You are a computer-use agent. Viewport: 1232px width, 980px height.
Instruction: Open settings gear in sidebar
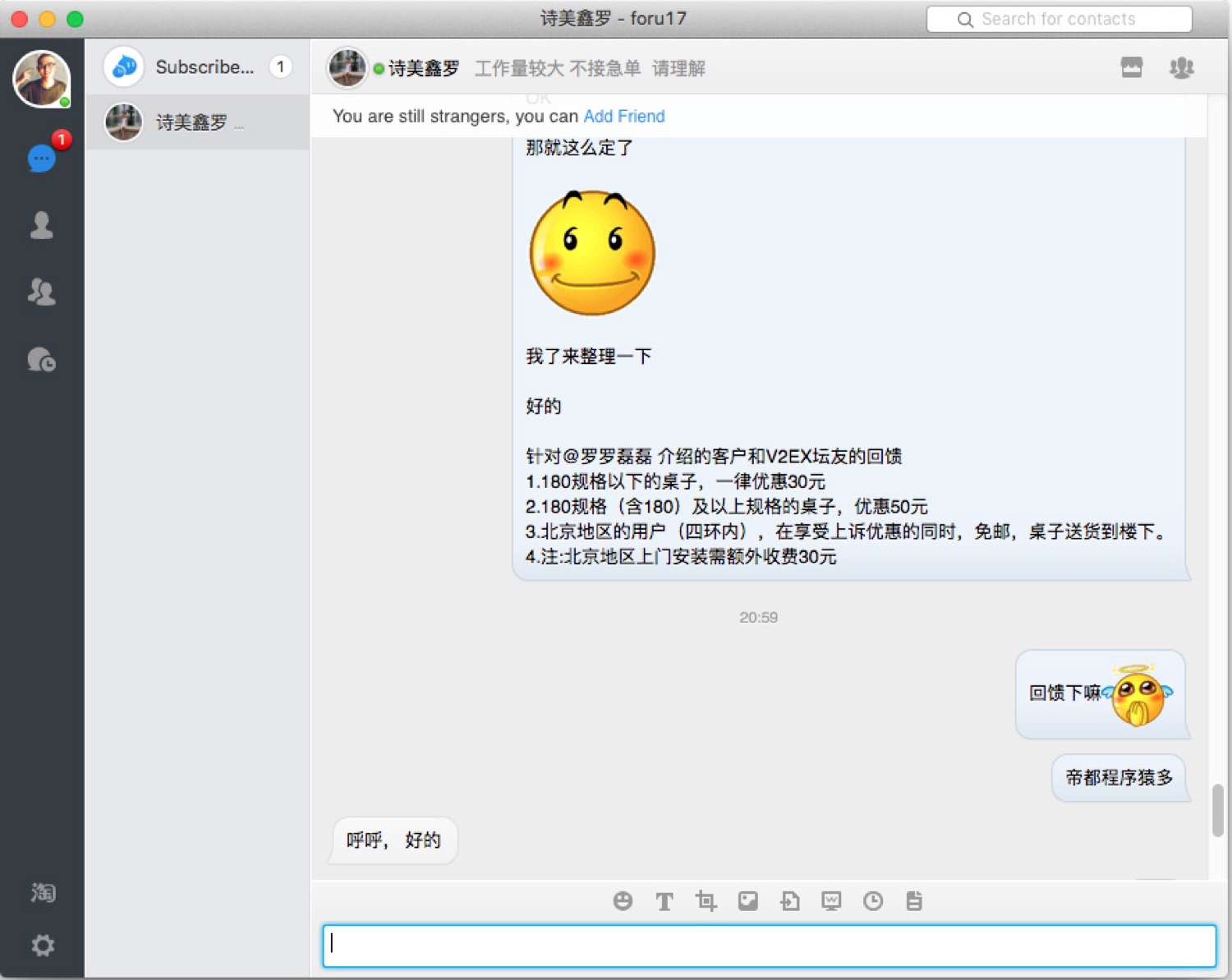tap(43, 945)
